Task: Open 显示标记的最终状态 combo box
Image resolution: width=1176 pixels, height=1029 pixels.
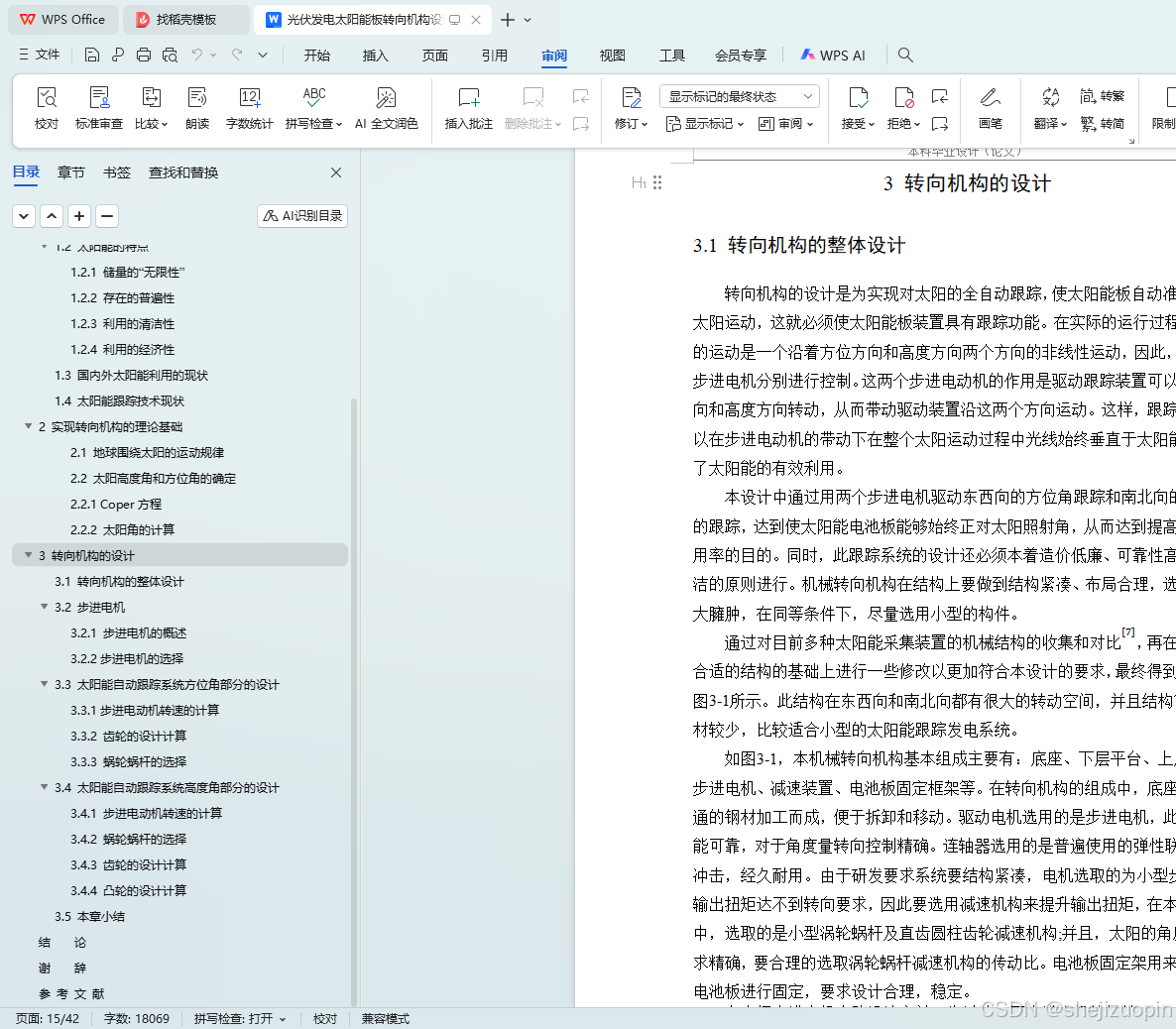Action: click(740, 96)
